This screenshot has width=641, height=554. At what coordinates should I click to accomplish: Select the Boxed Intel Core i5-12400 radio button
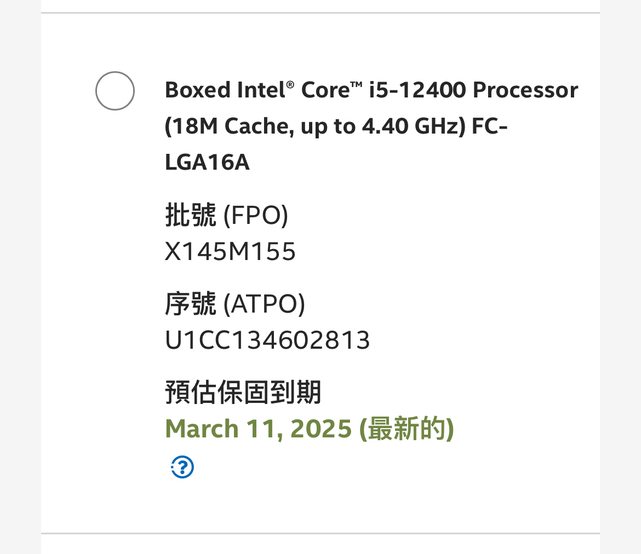[x=115, y=91]
